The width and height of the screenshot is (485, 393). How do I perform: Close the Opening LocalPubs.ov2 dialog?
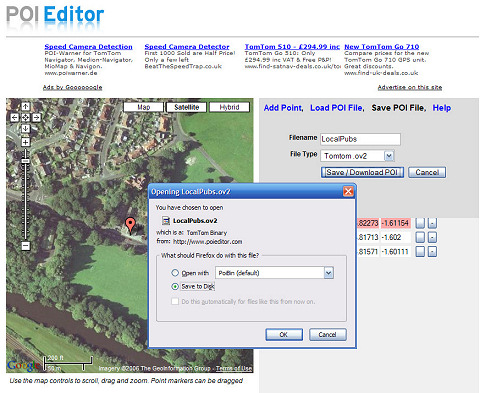click(x=348, y=191)
